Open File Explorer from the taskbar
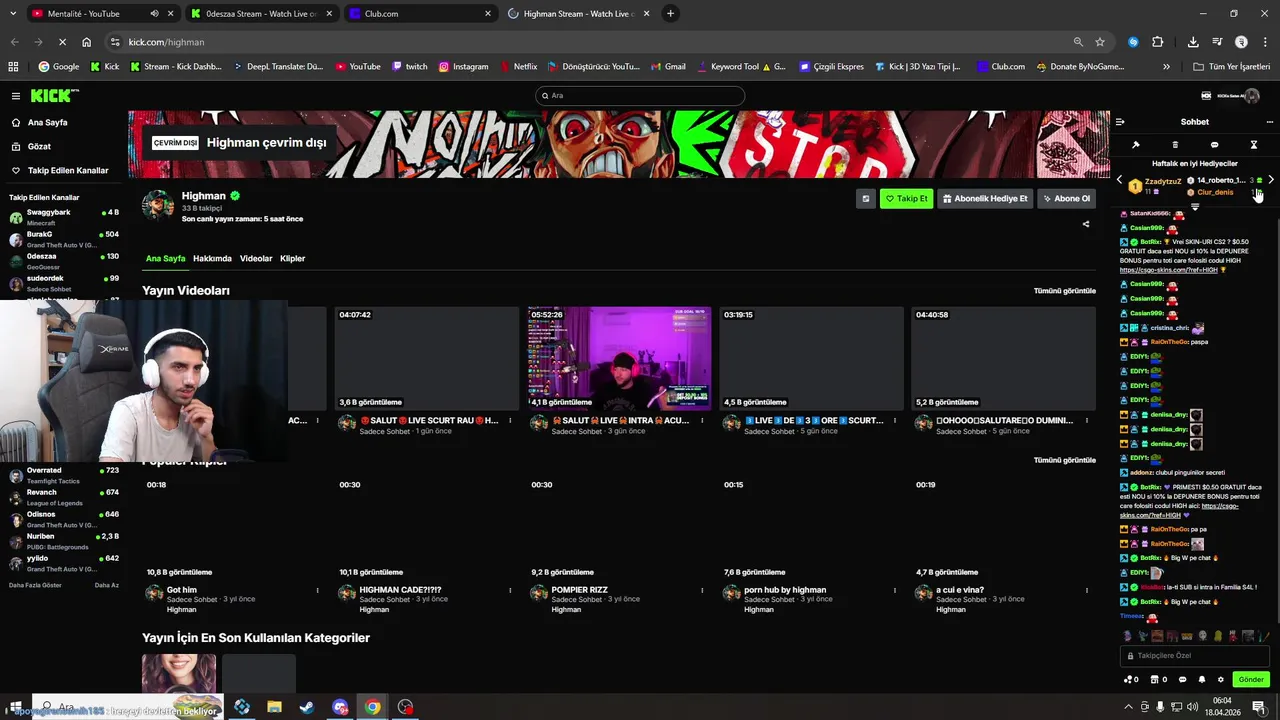 pos(274,707)
